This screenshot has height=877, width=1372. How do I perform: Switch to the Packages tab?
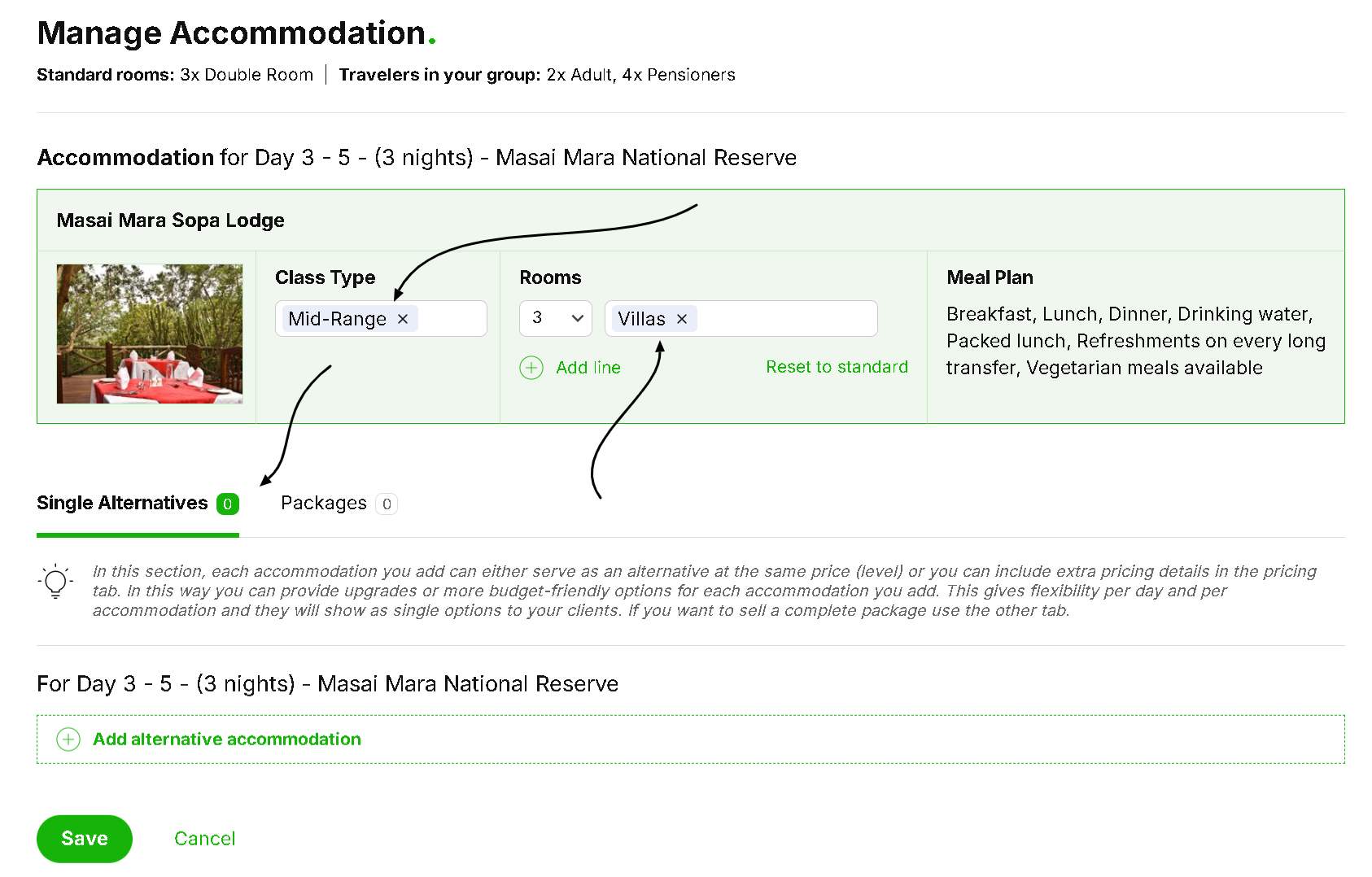(324, 504)
